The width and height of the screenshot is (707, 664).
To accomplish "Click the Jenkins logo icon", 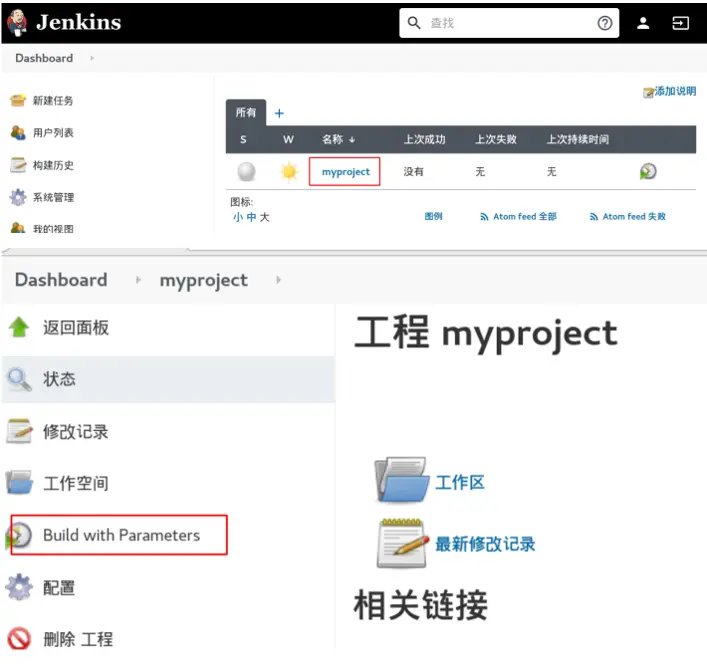I will coord(17,22).
